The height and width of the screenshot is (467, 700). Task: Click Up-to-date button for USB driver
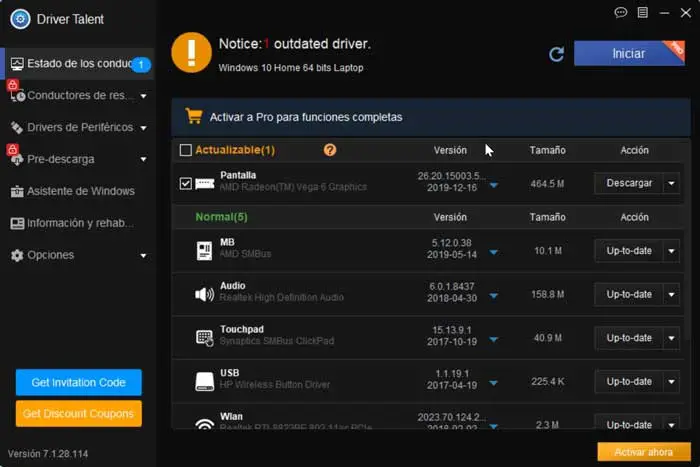click(x=629, y=382)
